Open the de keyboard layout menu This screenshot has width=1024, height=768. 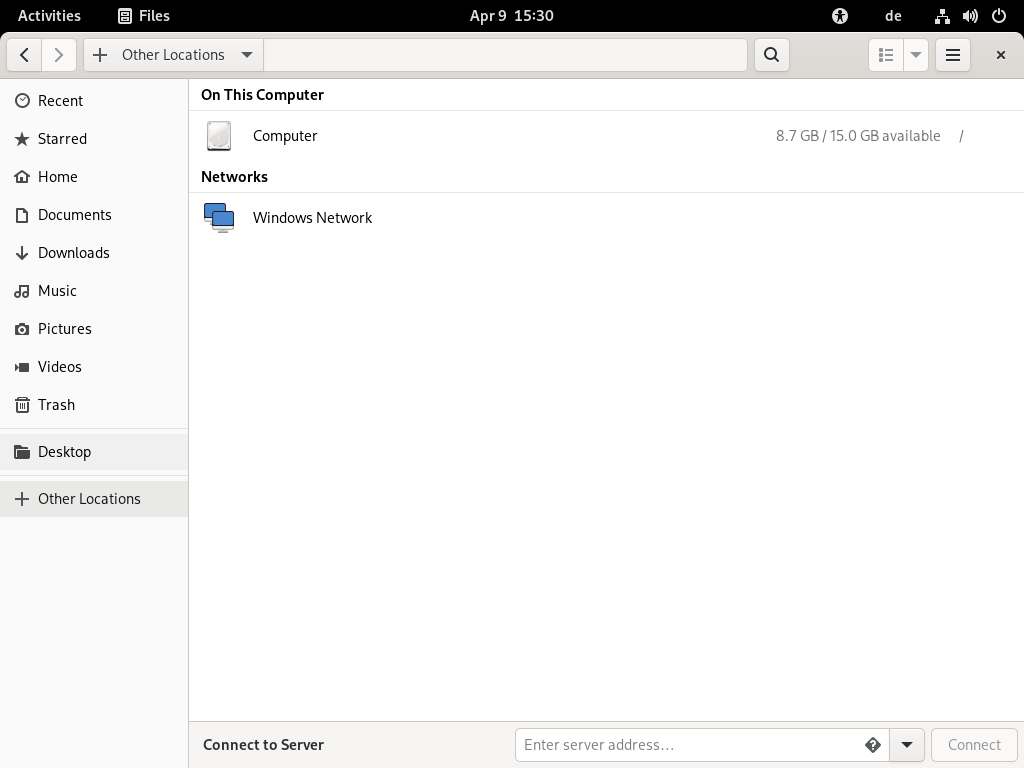tap(893, 16)
